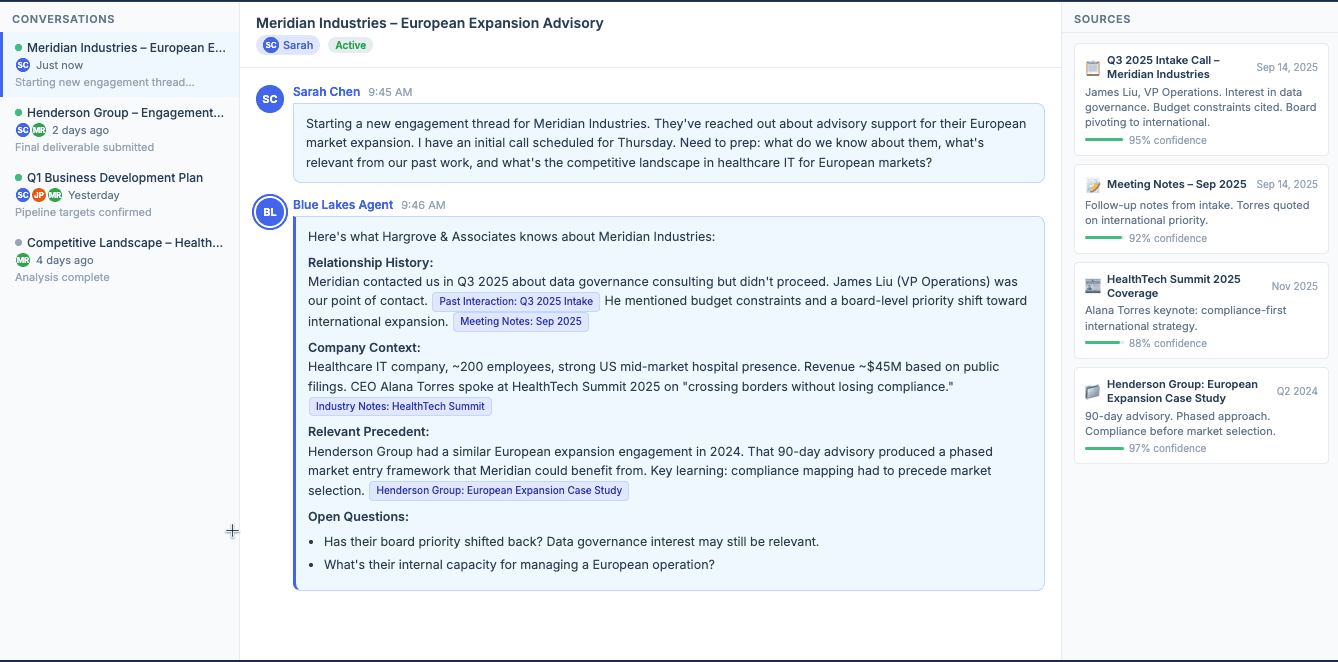Expand the Henderson Group: European Expansion Case Study chip
Viewport: 1338px width, 662px height.
click(x=499, y=490)
